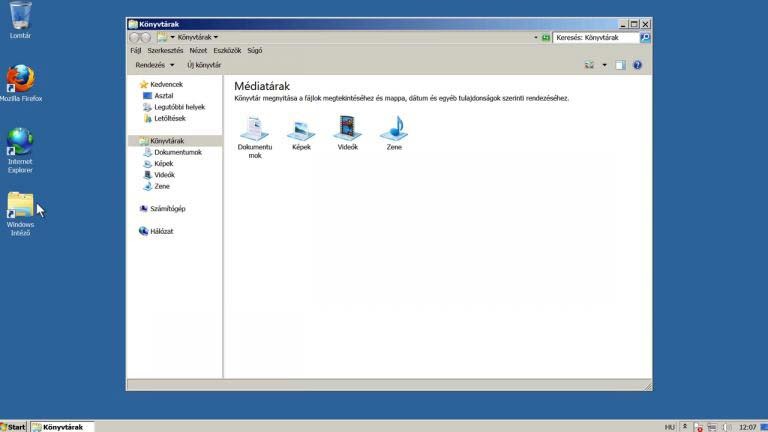Screen dimensions: 768x432
Task: Click the Start button
Action: (13, 426)
